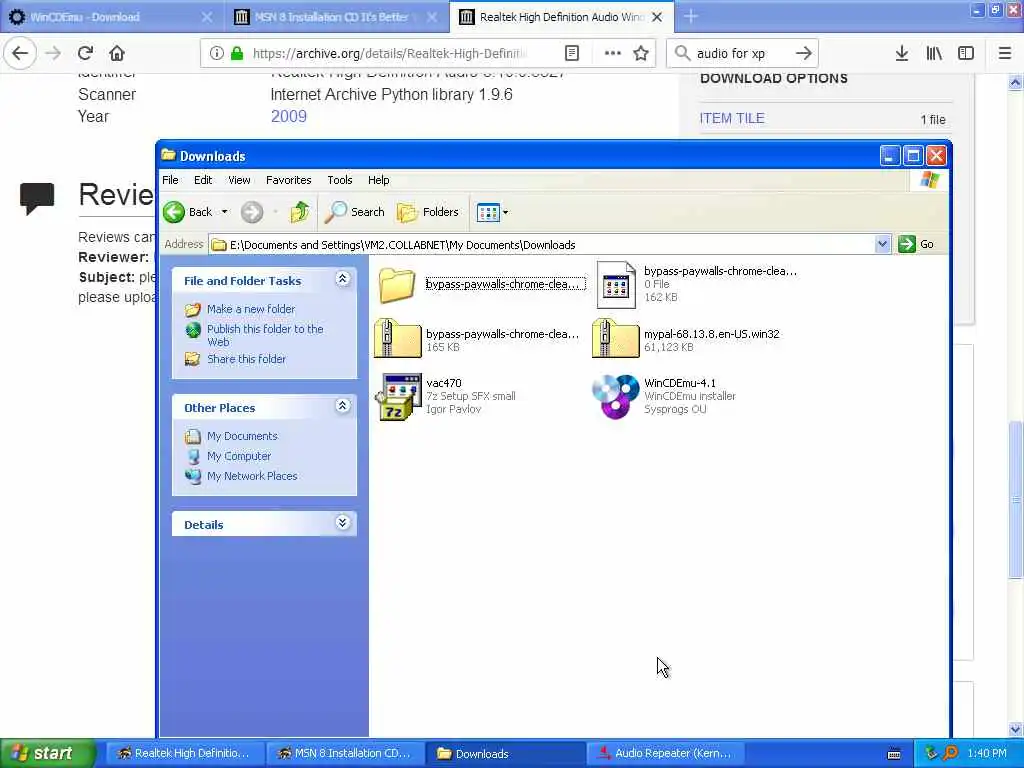This screenshot has width=1024, height=768.
Task: Click Make a new folder
Action: pyautogui.click(x=251, y=309)
